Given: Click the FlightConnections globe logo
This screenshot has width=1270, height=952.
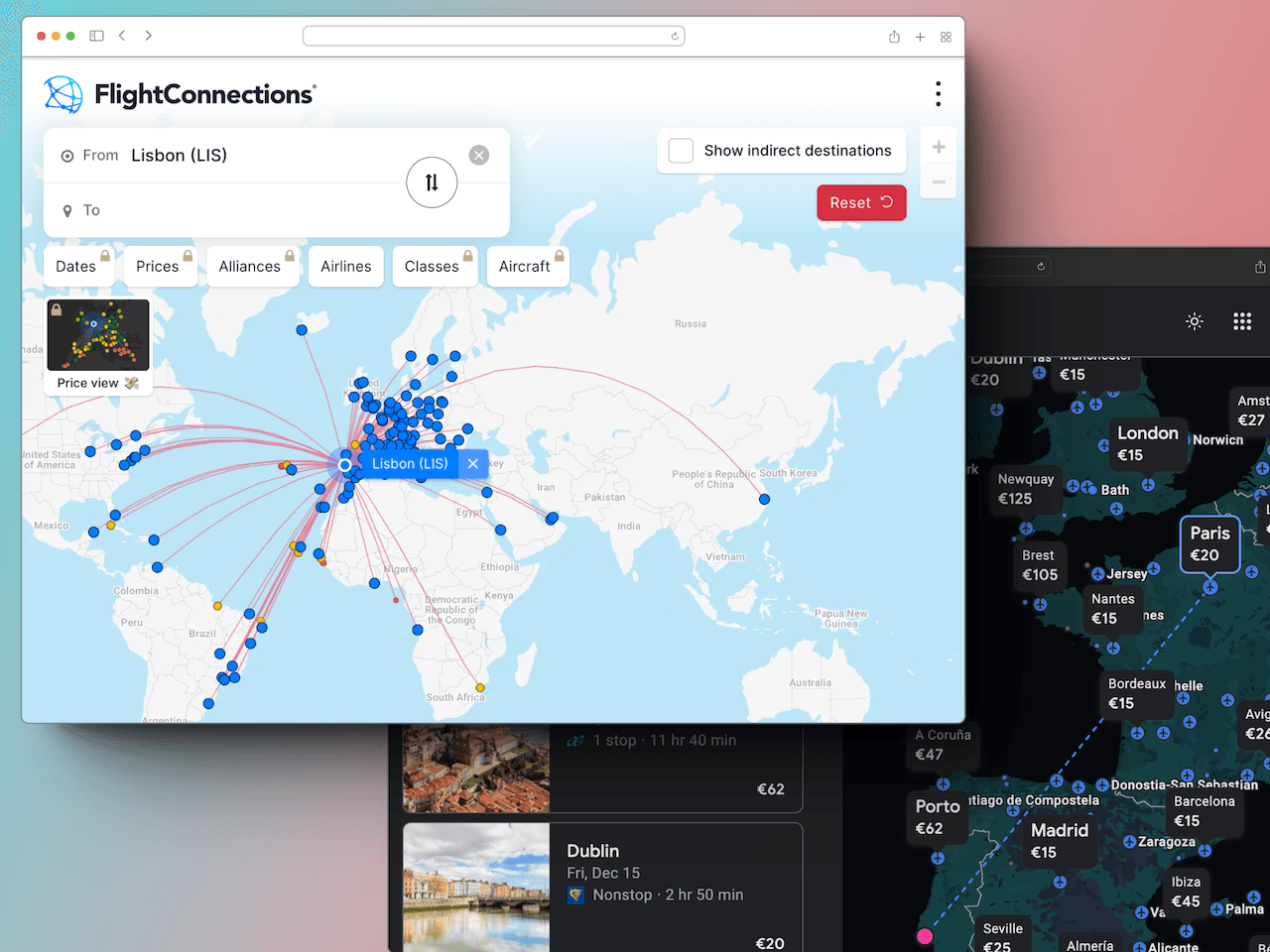Looking at the screenshot, I should pyautogui.click(x=63, y=94).
